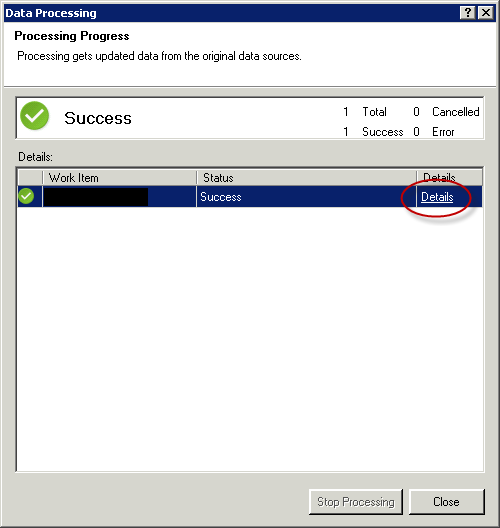This screenshot has height=528, width=500.
Task: Open the Details link for the work item
Action: coord(437,197)
